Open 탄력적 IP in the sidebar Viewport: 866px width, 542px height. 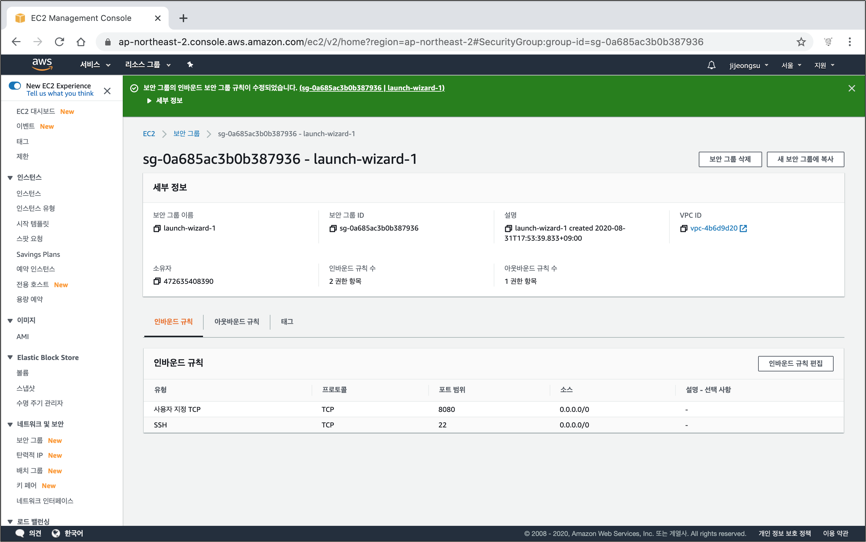tap(29, 455)
